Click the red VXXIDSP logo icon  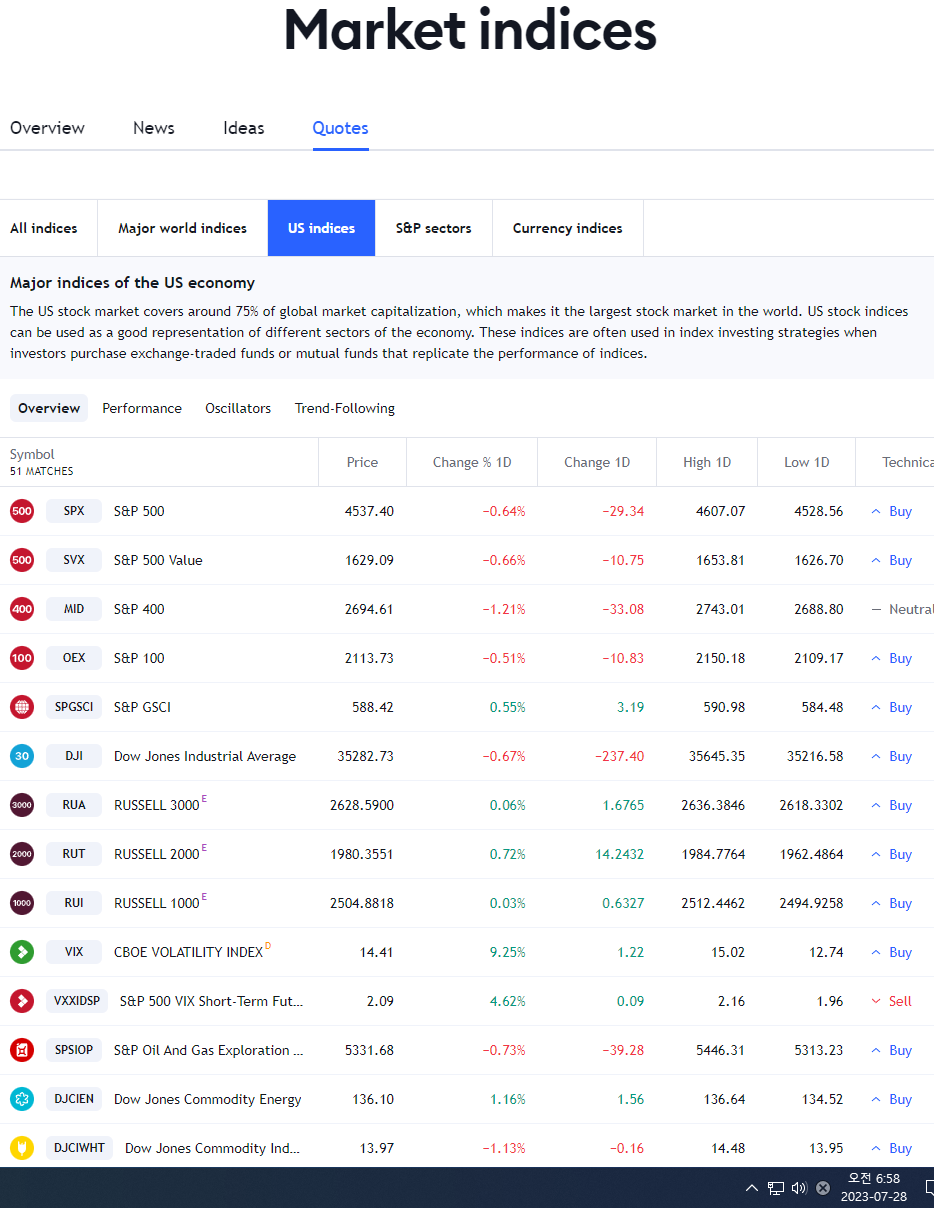click(22, 1001)
